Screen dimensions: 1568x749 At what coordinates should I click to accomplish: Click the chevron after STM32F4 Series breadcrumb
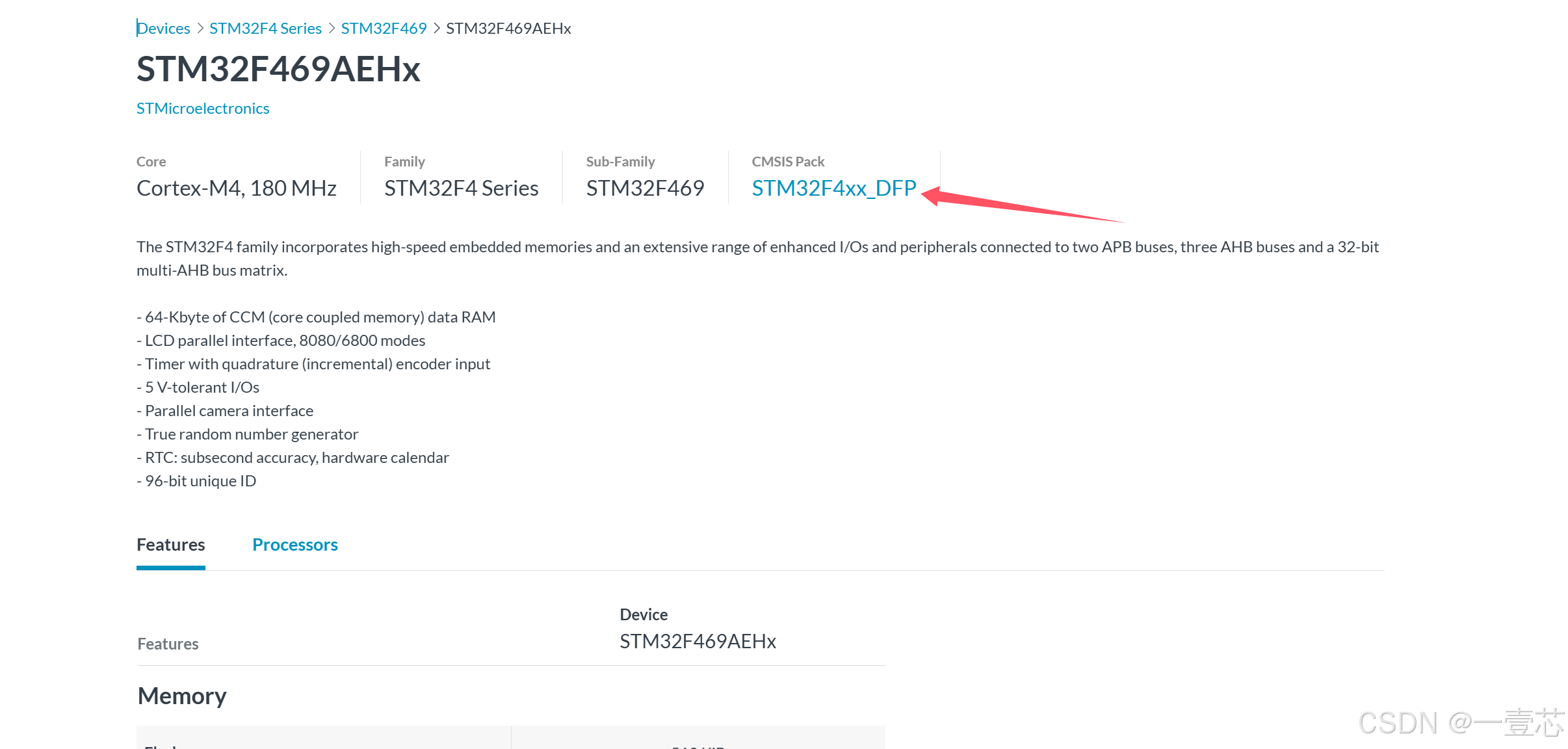point(332,29)
